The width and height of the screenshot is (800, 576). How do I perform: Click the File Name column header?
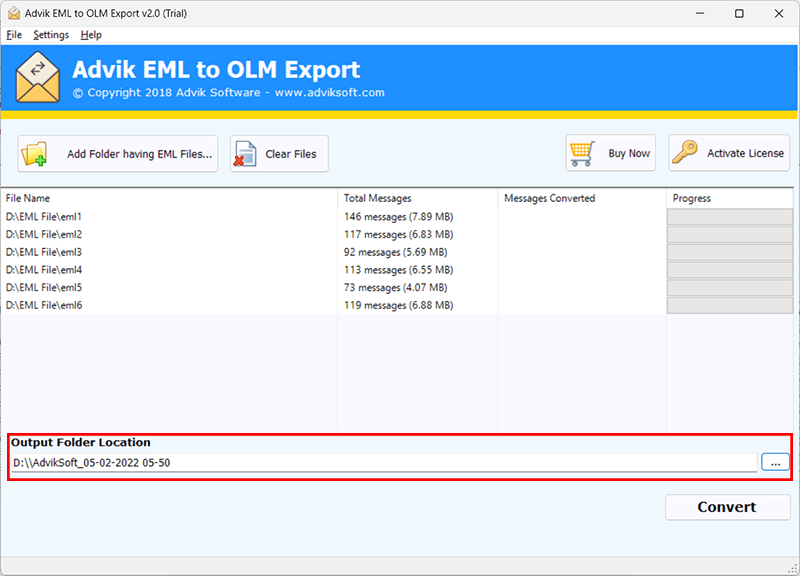coord(169,198)
